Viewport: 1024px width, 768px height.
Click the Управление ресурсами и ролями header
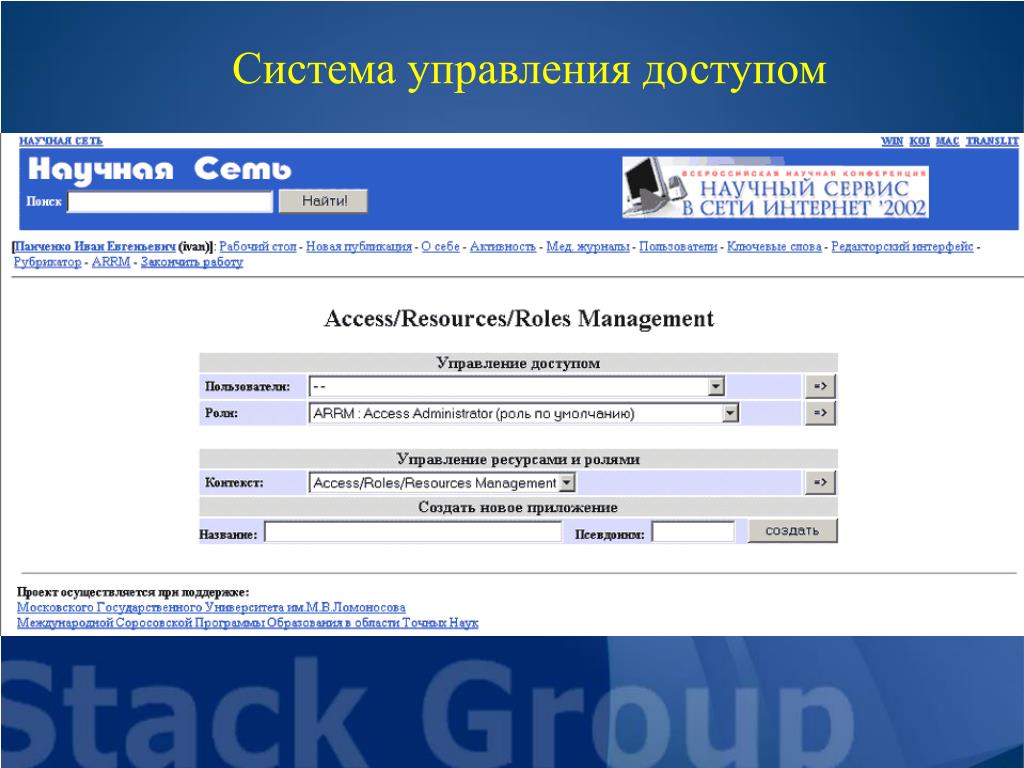point(518,459)
